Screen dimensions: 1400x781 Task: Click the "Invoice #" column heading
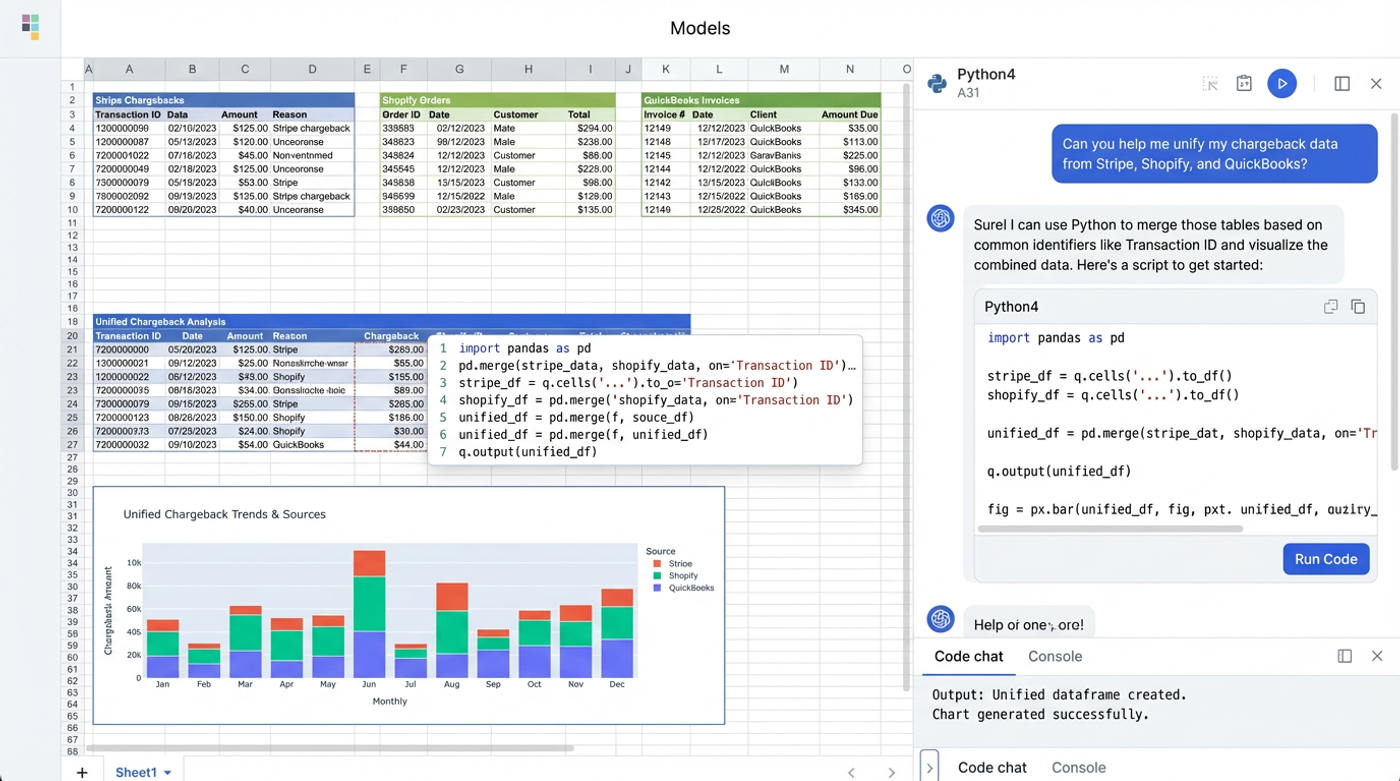(x=664, y=114)
